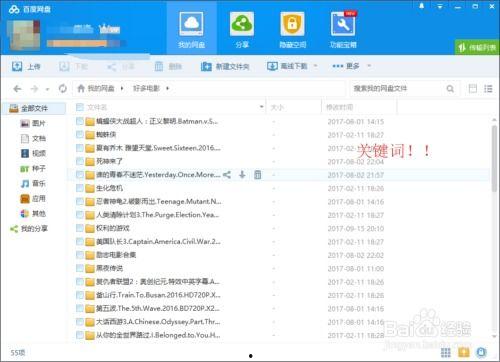Switch to thumbnail view icon
Image resolution: width=500 pixels, height=362 pixels.
click(473, 89)
